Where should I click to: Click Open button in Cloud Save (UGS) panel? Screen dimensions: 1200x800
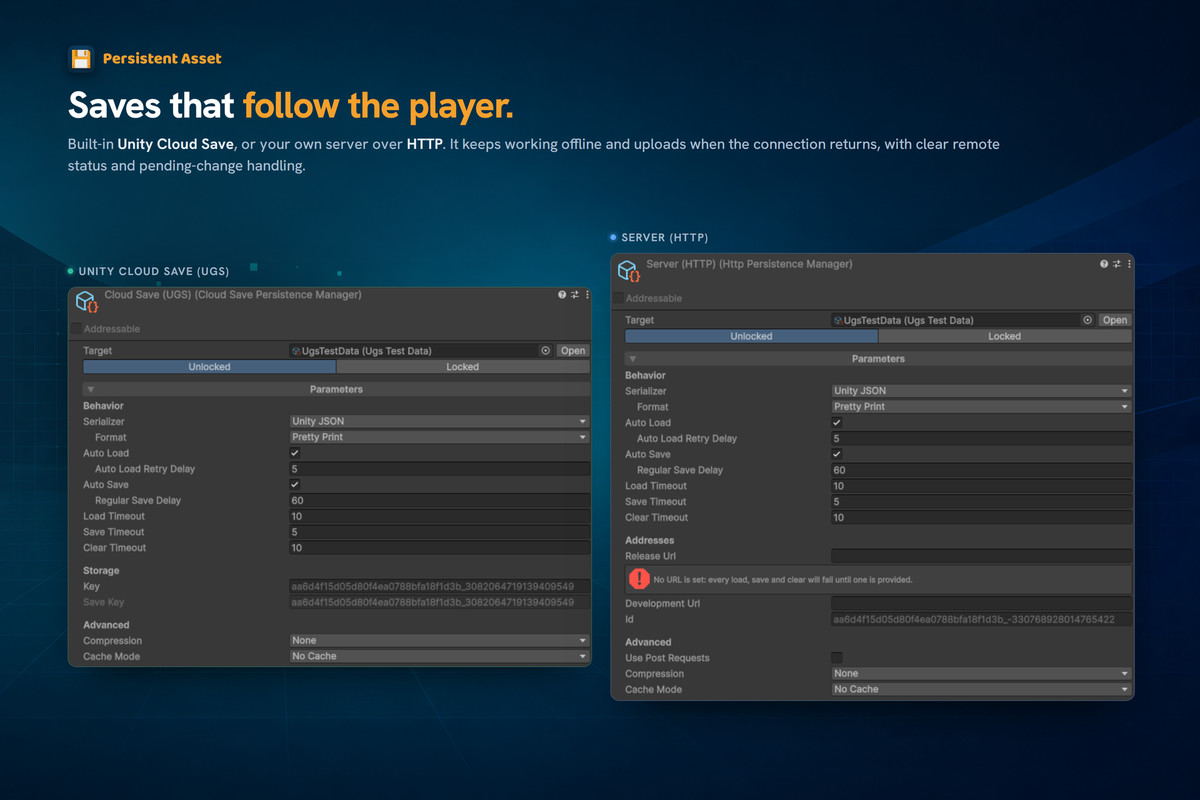pos(573,351)
